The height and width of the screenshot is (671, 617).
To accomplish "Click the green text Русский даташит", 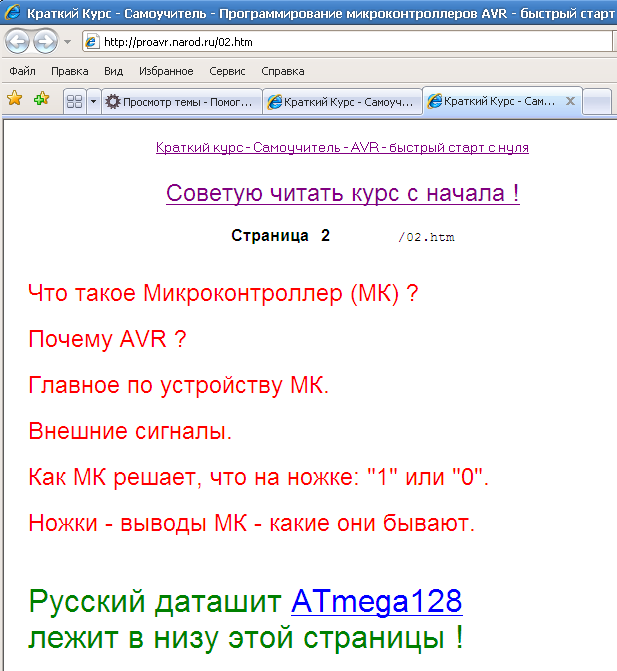I will [x=155, y=602].
